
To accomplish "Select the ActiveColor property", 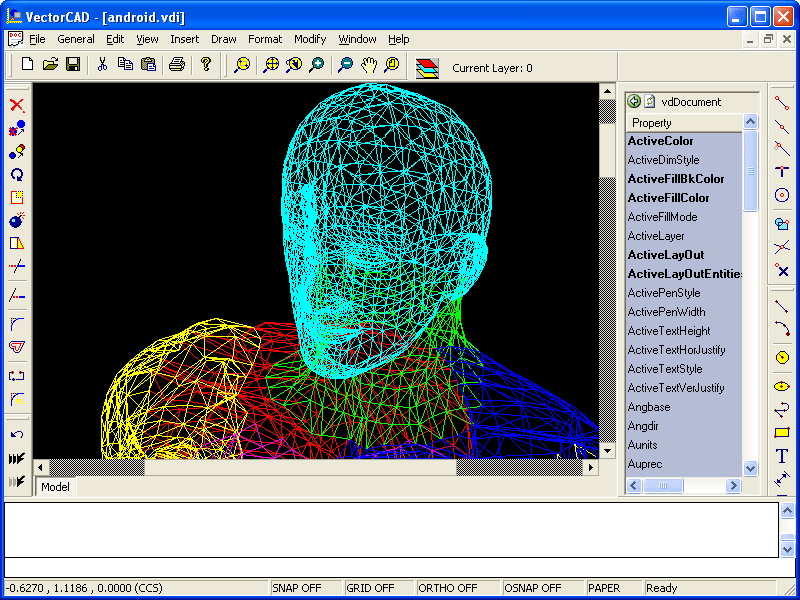I will tap(684, 141).
